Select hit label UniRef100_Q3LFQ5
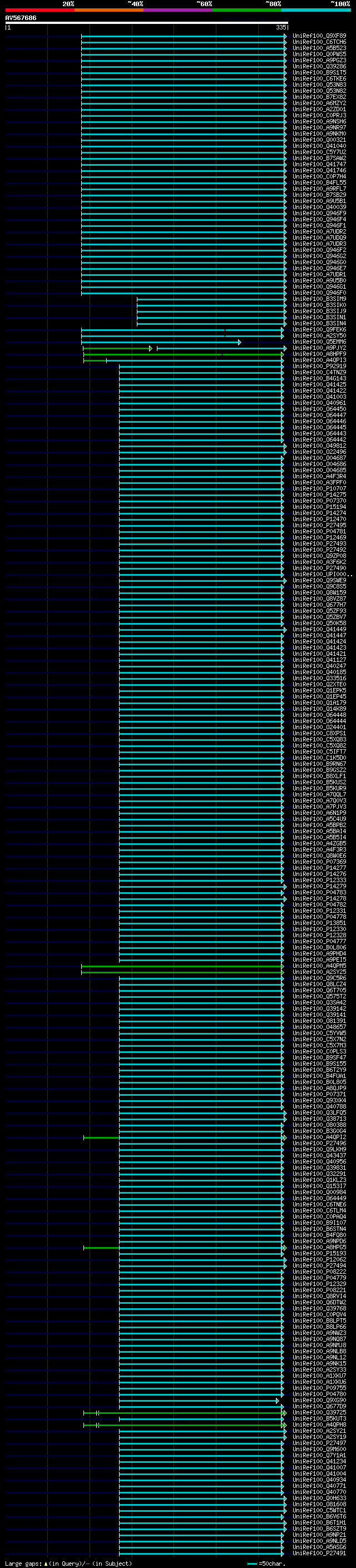 pos(319,1112)
